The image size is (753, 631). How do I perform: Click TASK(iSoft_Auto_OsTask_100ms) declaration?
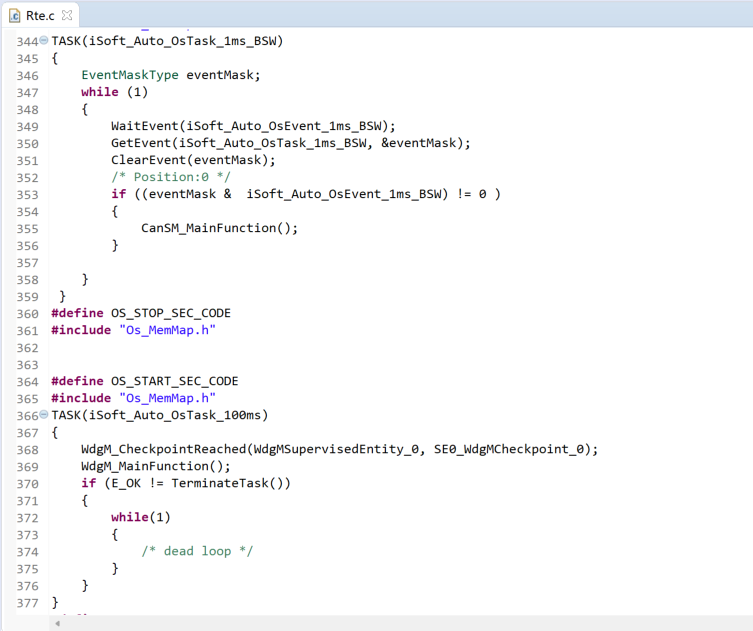pos(159,415)
